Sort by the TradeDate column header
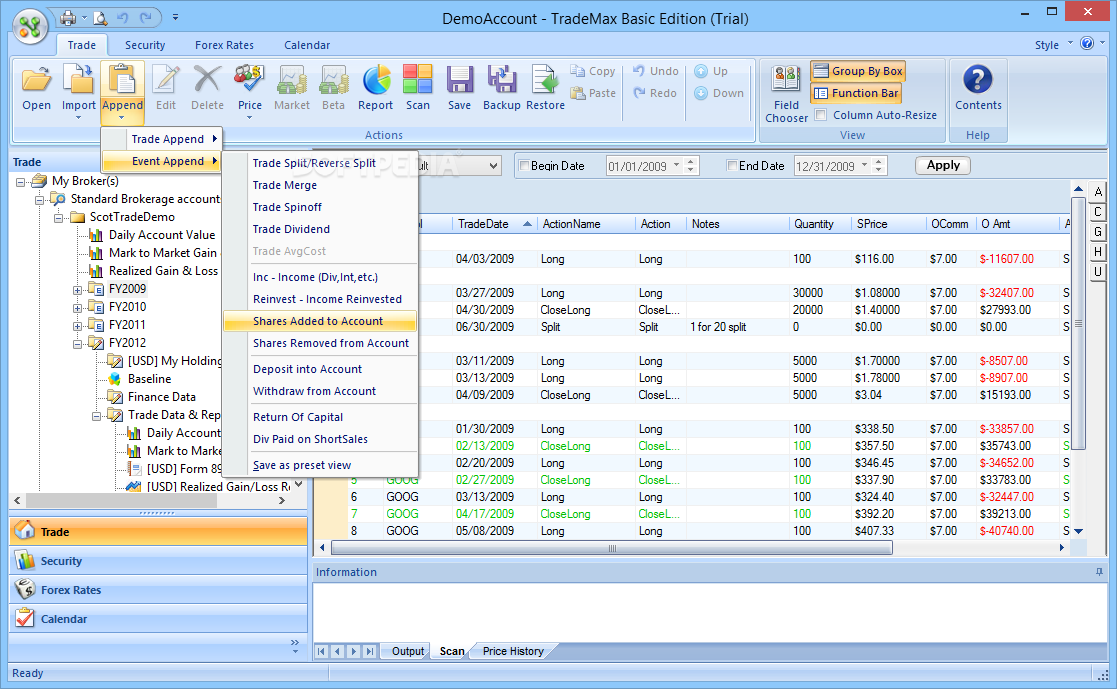The height and width of the screenshot is (689, 1117). coord(484,224)
